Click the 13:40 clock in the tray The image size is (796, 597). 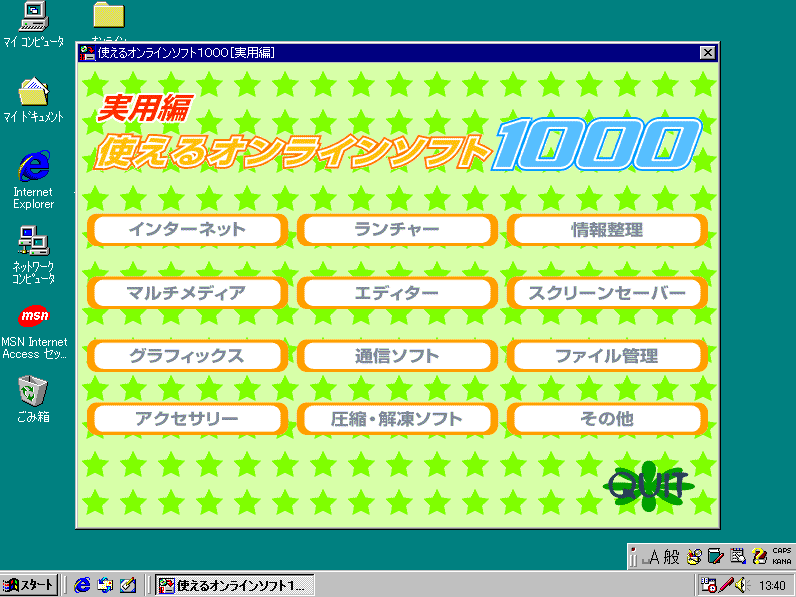773,586
